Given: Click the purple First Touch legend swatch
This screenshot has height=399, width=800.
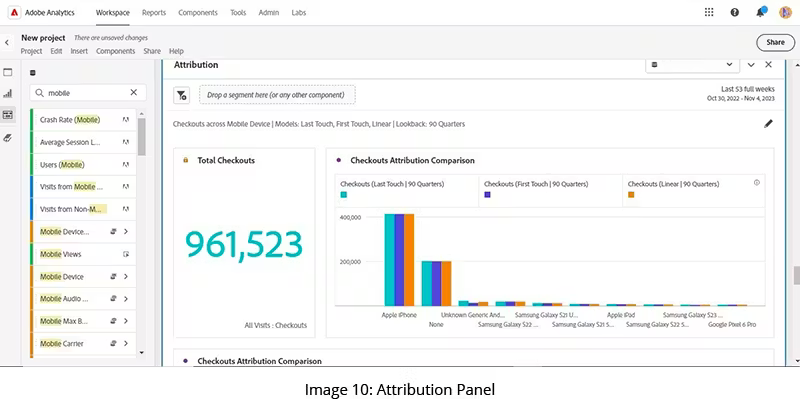Looking at the screenshot, I should tap(487, 194).
